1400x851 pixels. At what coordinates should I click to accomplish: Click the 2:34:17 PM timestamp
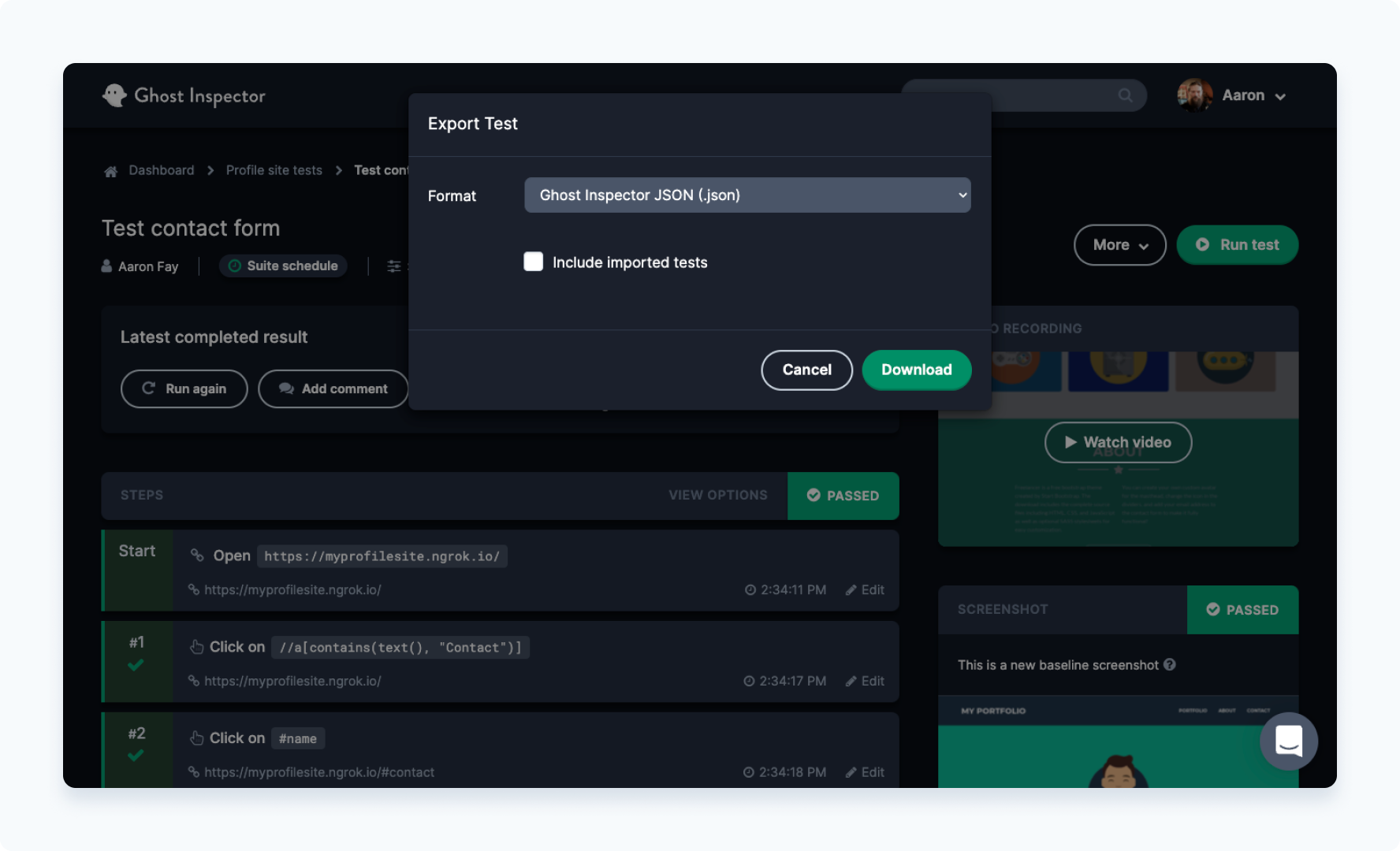[785, 681]
